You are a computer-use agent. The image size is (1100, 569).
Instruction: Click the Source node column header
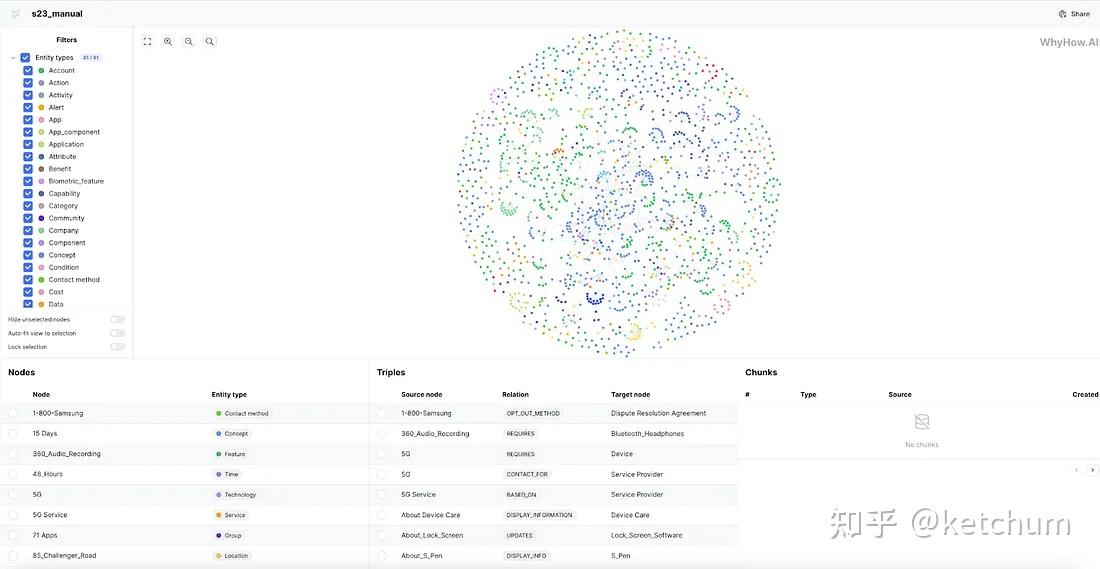(x=422, y=394)
